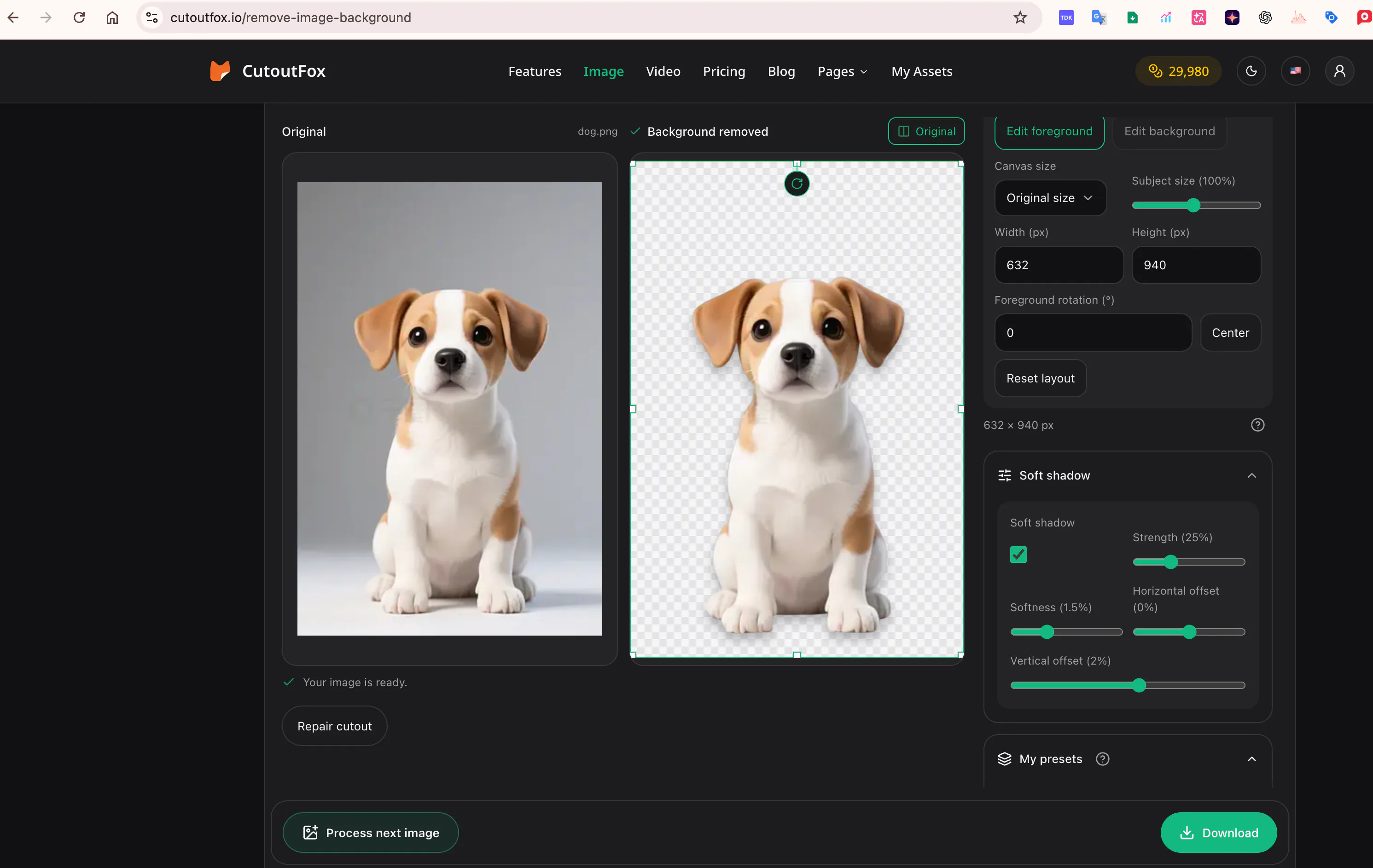Screen dimensions: 1373x868
Task: Collapse the Soft shadow section
Action: (x=1251, y=475)
